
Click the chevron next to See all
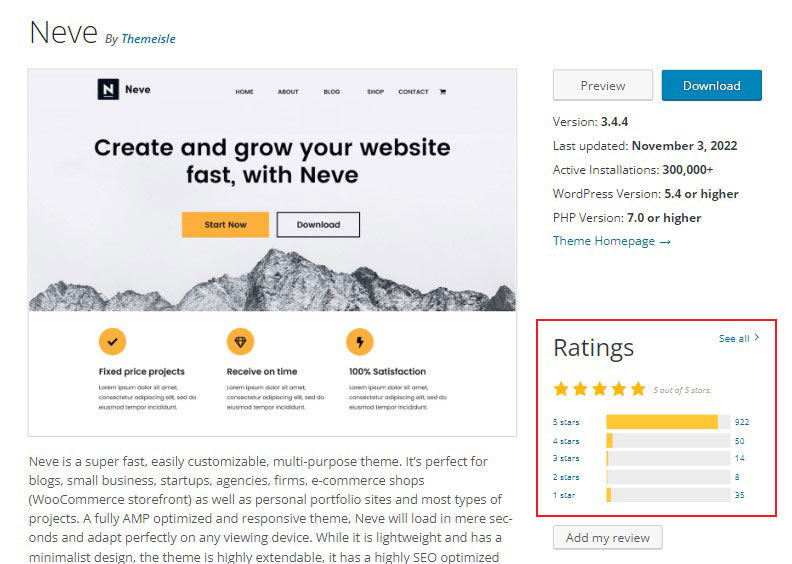[x=756, y=337]
